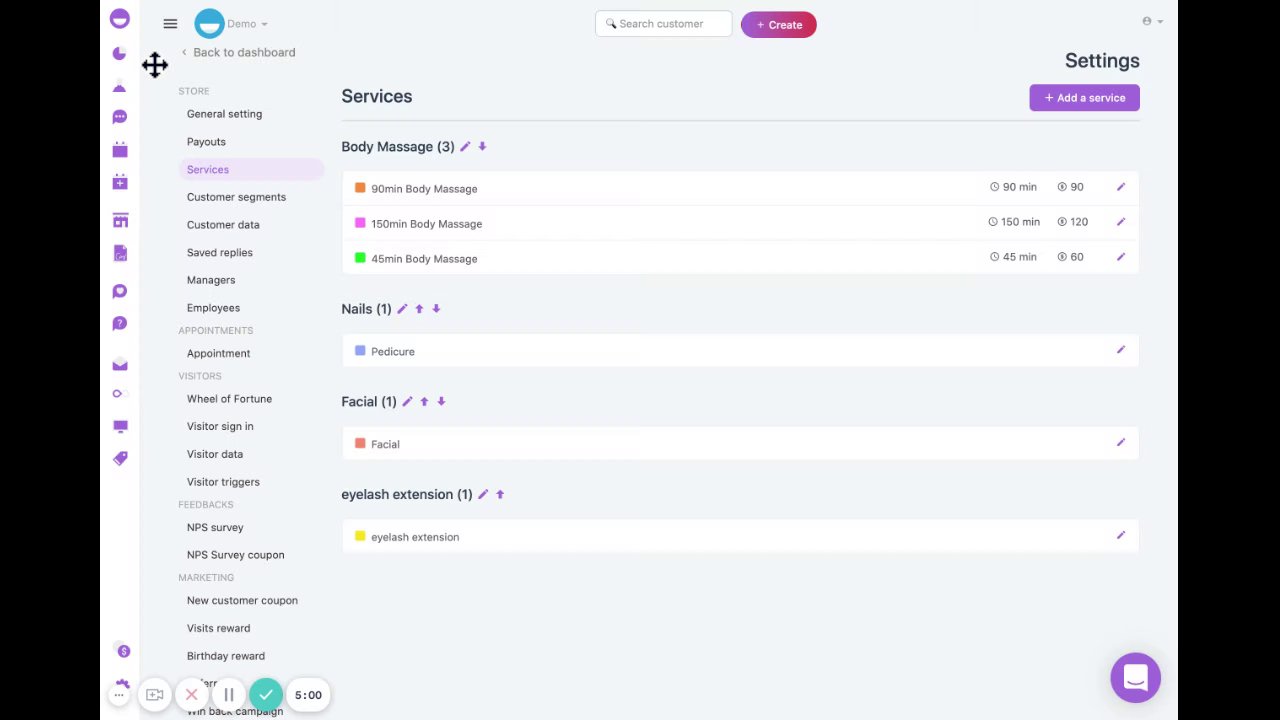Click the green 45min Body Massage color swatch
Viewport: 1280px width, 720px height.
pos(360,258)
